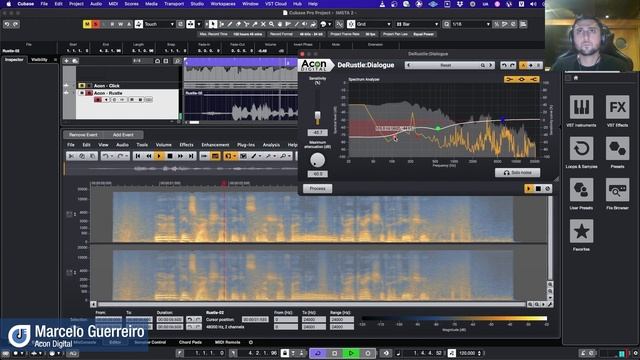This screenshot has height=360, width=640.
Task: Open the Transport menu in Cubase menu bar
Action: [174, 4]
